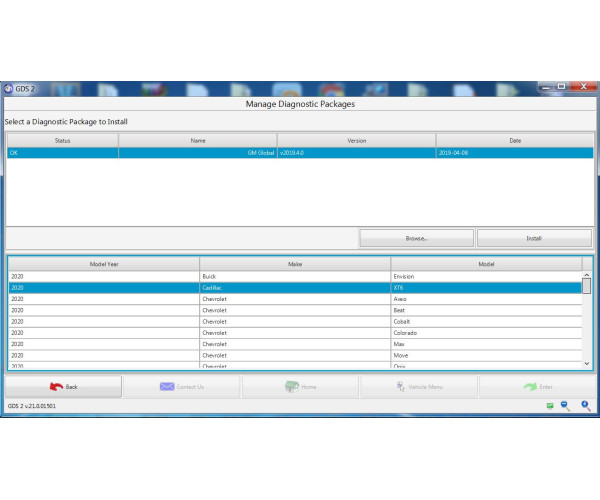Click the zoom in magnifier icon
Viewport: 600px width, 500px height.
585,406
